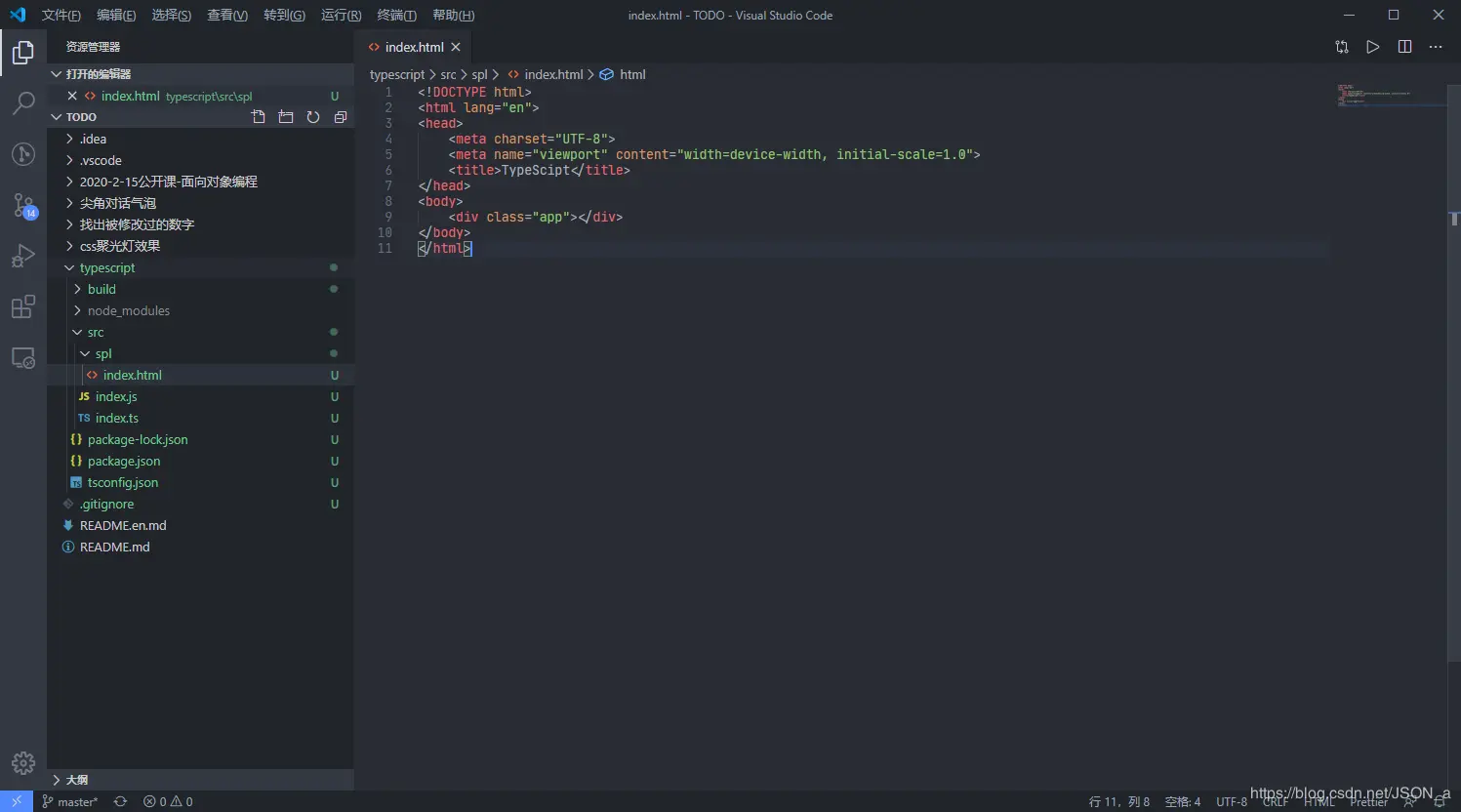Viewport: 1461px width, 812px height.
Task: Collapse all folders in explorer
Action: [341, 117]
